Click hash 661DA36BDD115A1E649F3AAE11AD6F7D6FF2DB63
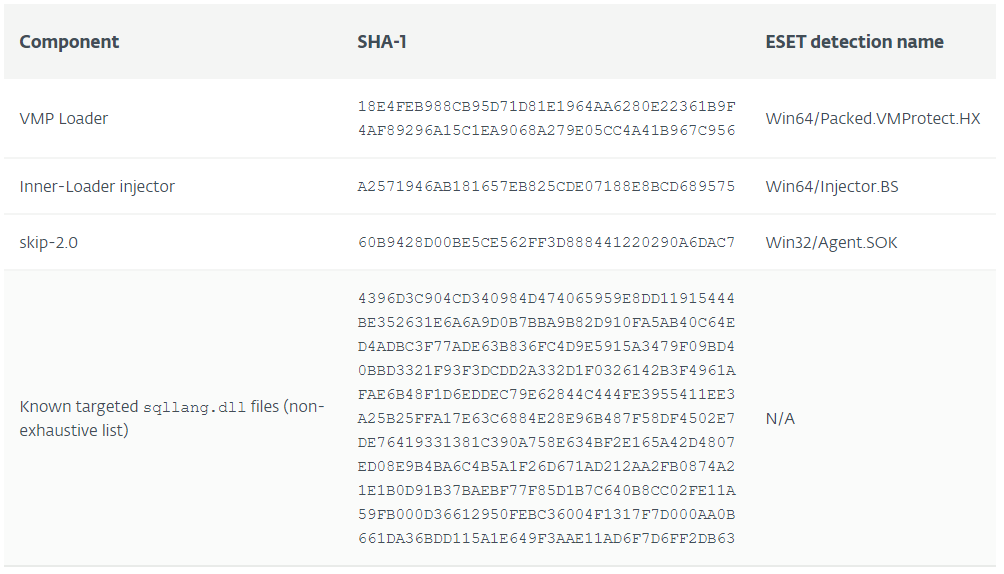The image size is (1004, 574). click(546, 539)
